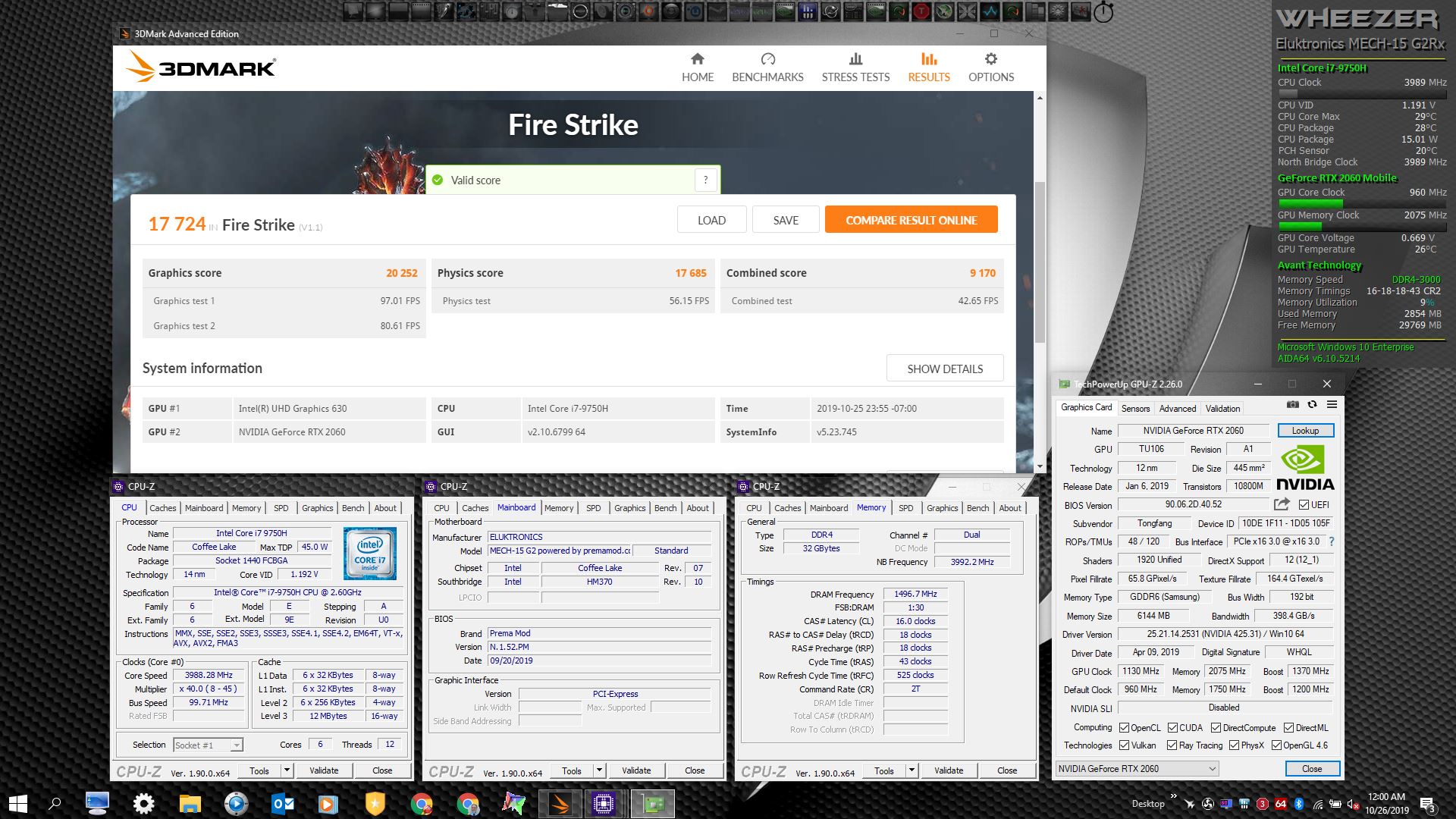Toggle the Ray Tracing checkbox

point(1172,745)
